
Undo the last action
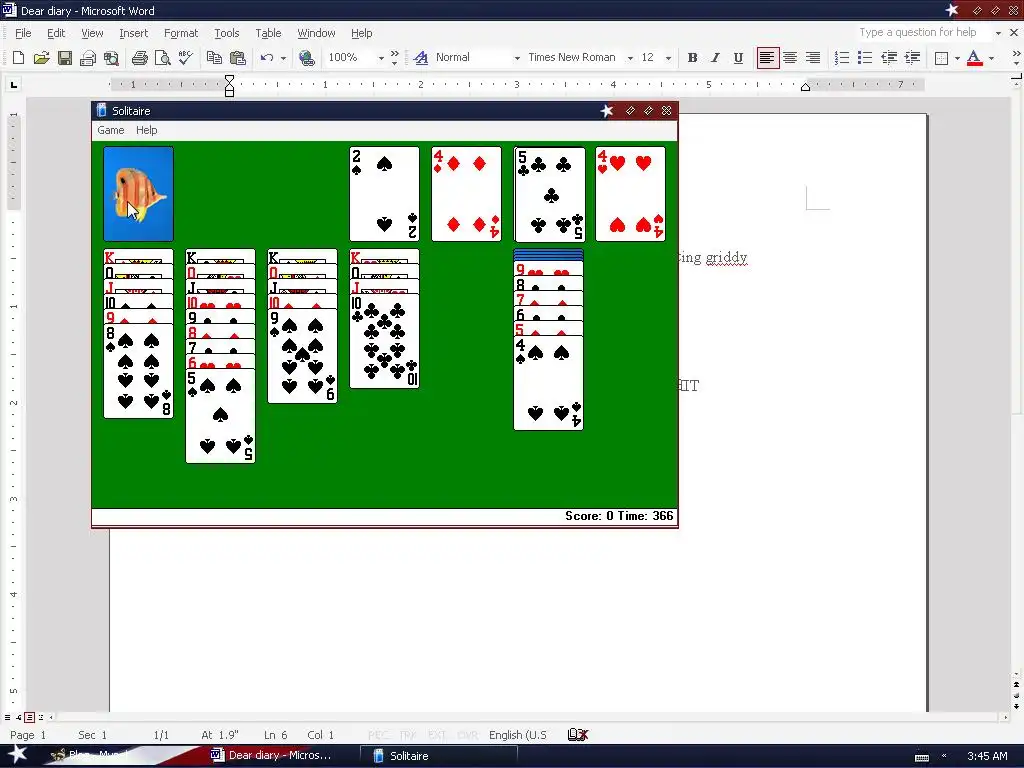coord(266,57)
